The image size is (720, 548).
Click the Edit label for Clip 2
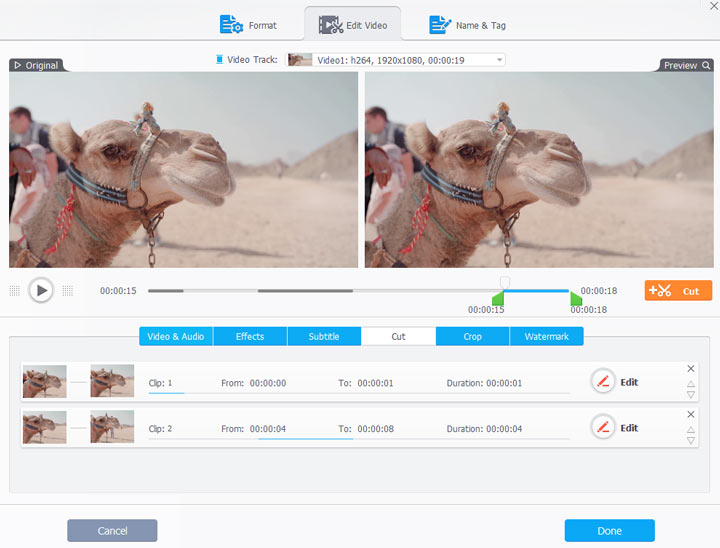click(629, 428)
